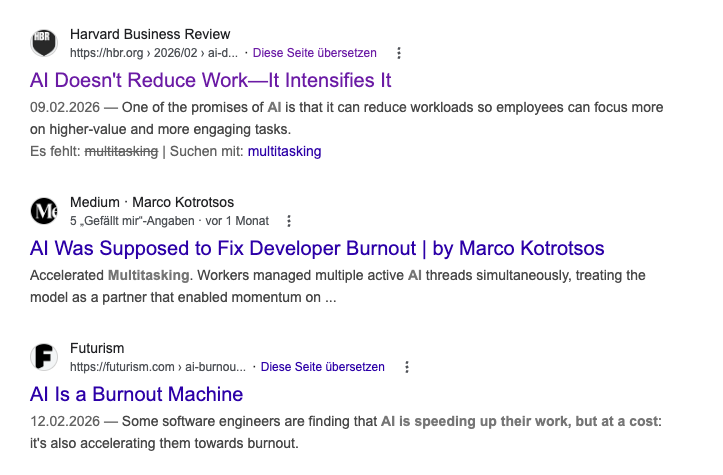Click the Harvard Business Review shield favicon
The width and height of the screenshot is (723, 475).
tap(44, 43)
